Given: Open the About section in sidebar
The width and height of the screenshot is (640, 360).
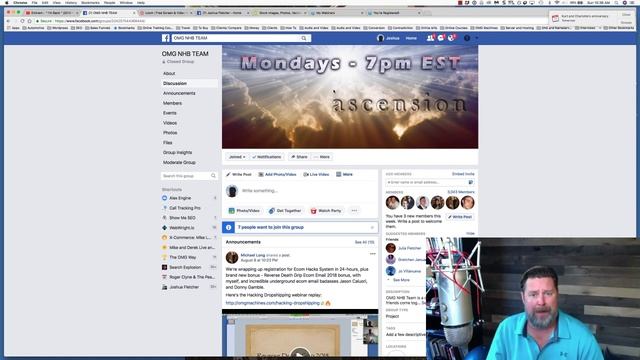Looking at the screenshot, I should (169, 73).
